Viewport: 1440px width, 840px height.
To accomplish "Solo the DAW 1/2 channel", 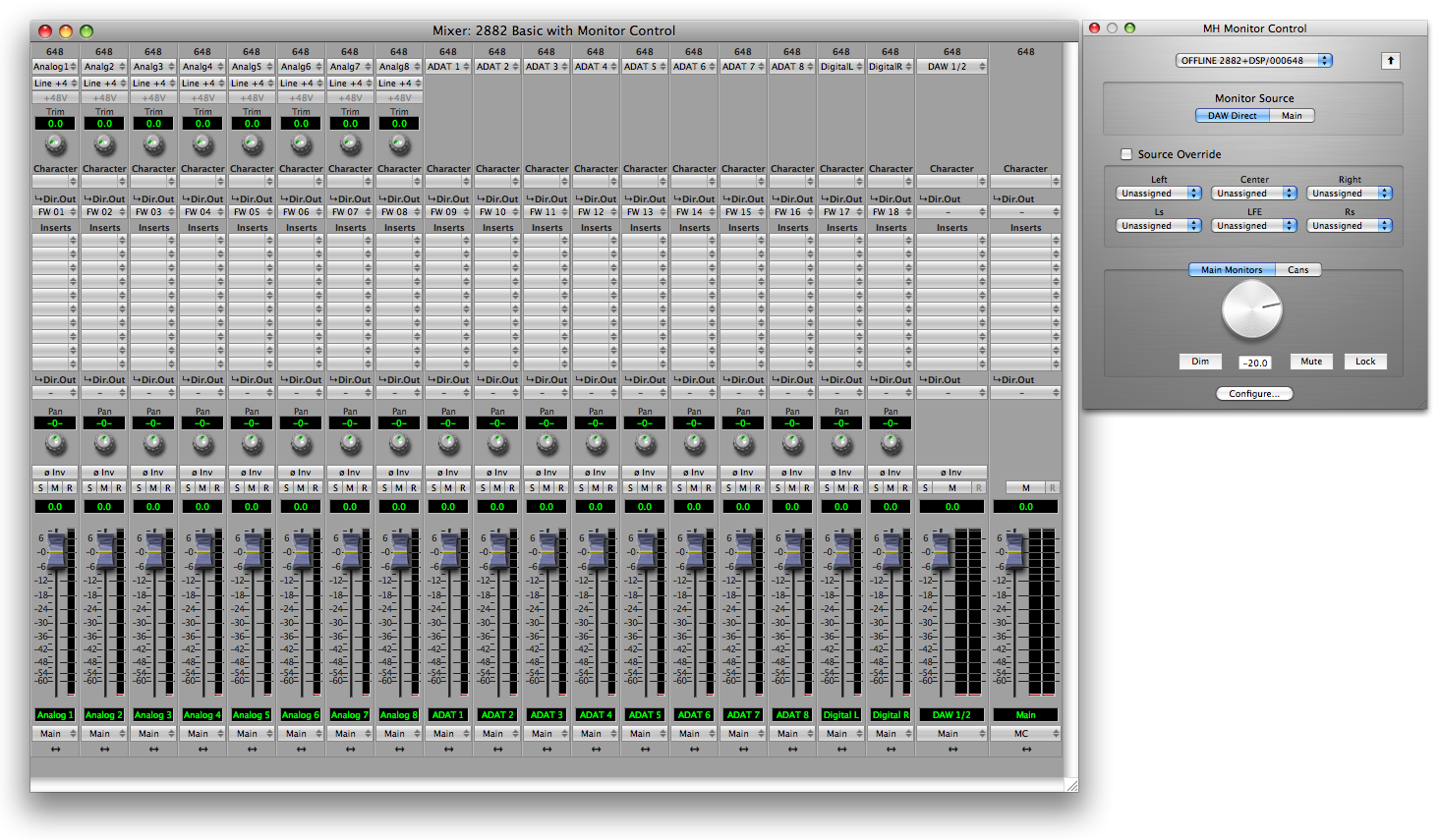I will click(x=925, y=488).
